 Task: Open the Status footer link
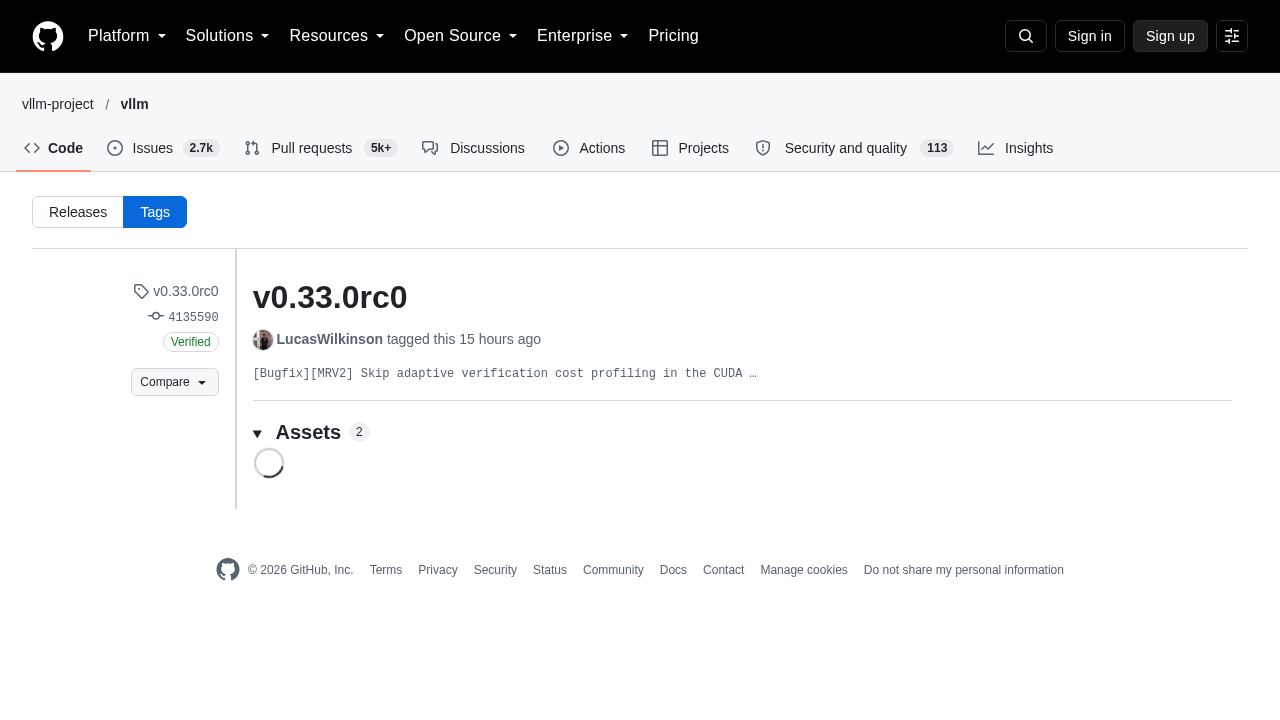tap(550, 570)
